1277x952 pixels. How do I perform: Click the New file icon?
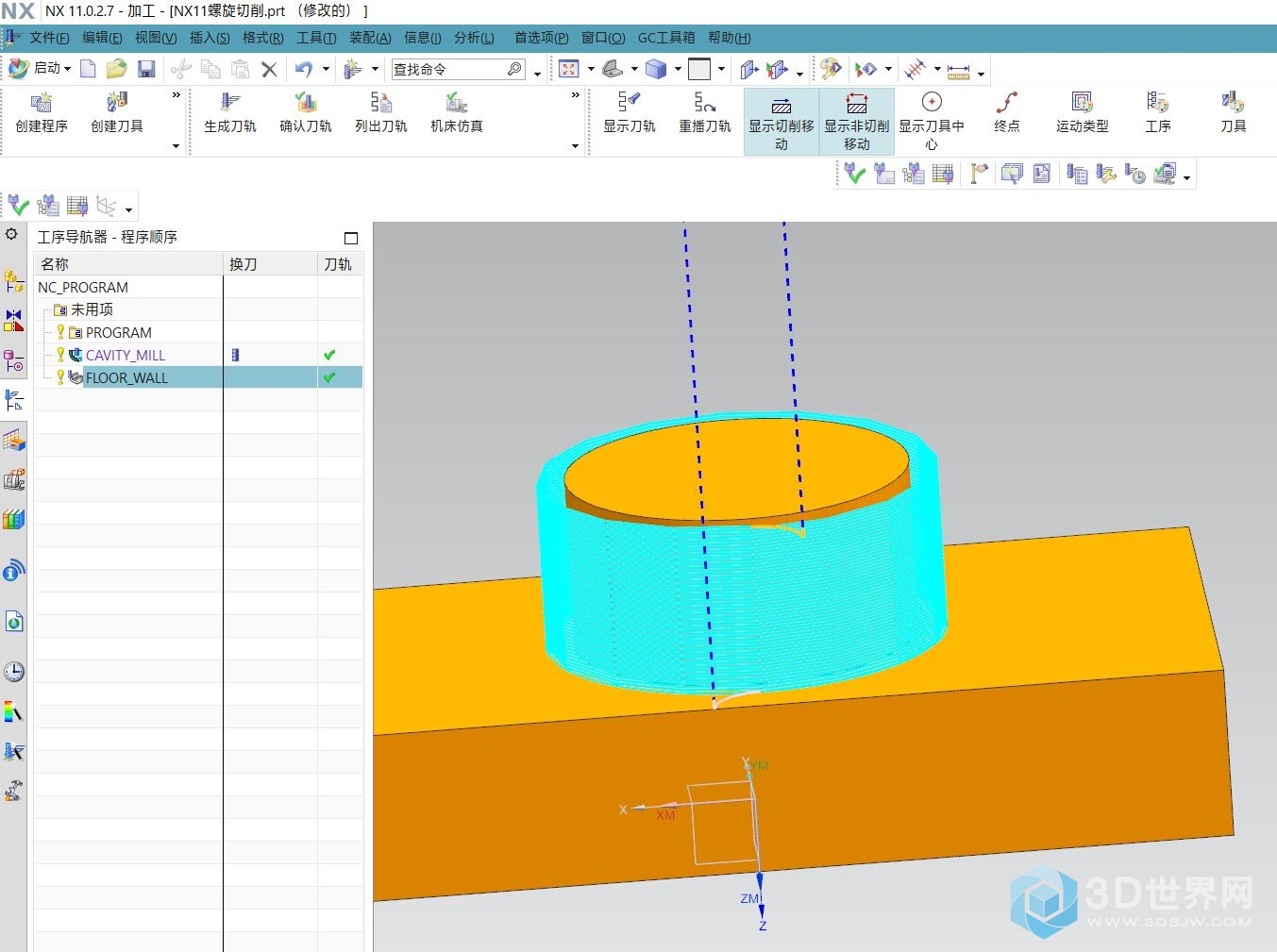point(88,69)
